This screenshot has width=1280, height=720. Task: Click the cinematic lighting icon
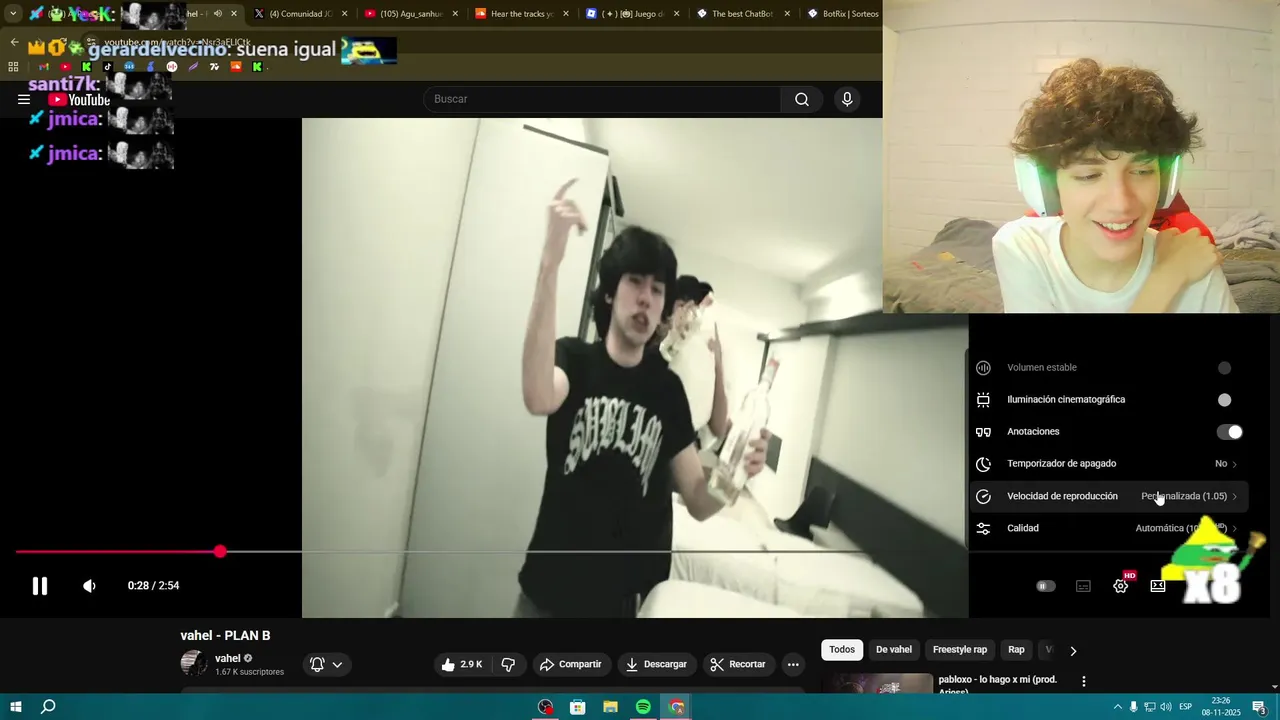[x=983, y=400]
